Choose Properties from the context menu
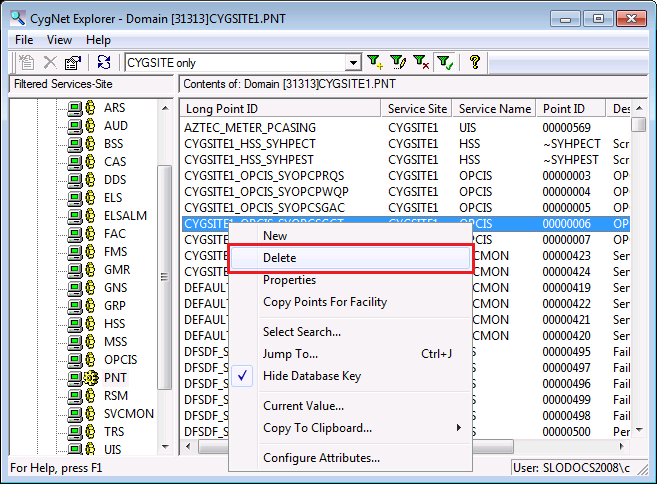The width and height of the screenshot is (657, 484). 350,280
